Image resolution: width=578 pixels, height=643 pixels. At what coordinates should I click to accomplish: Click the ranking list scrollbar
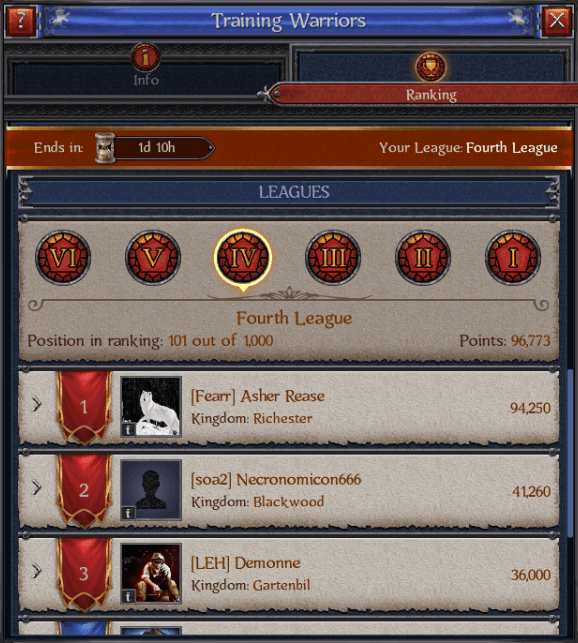[x=570, y=453]
